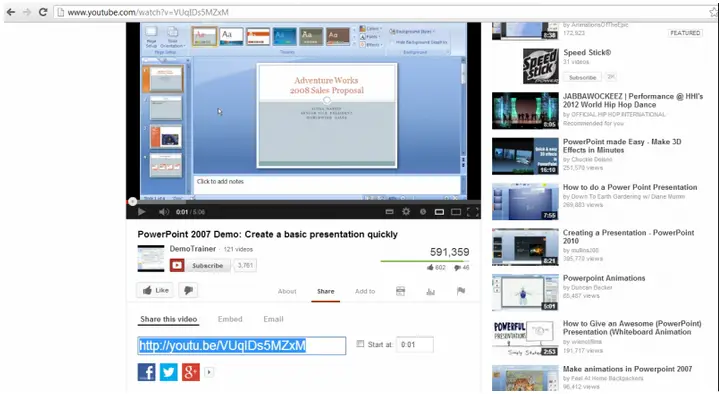The width and height of the screenshot is (719, 394).
Task: Click the dislike thumbs-down button
Action: (x=188, y=290)
